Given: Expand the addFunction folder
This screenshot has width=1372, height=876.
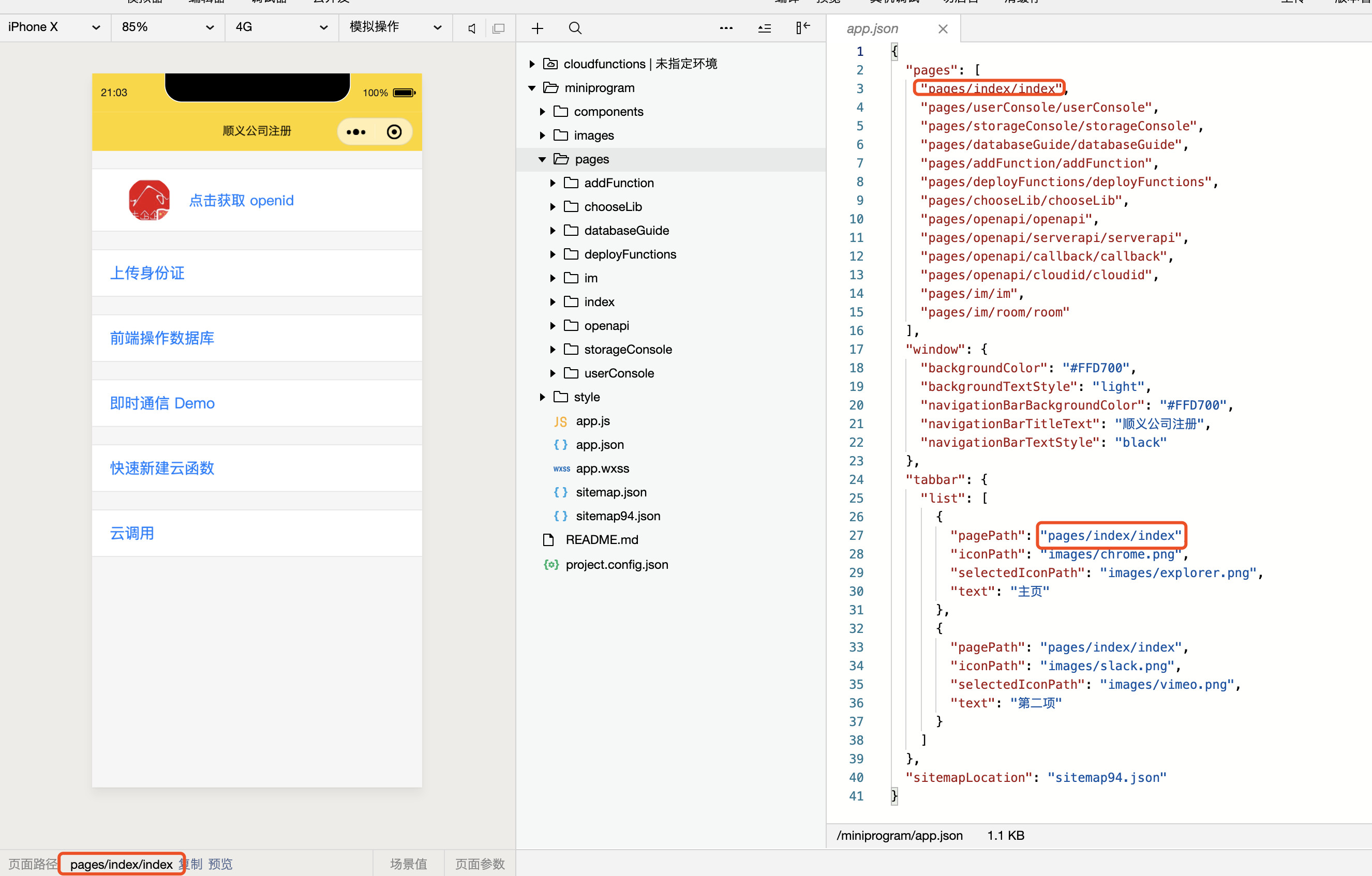Looking at the screenshot, I should 553,183.
